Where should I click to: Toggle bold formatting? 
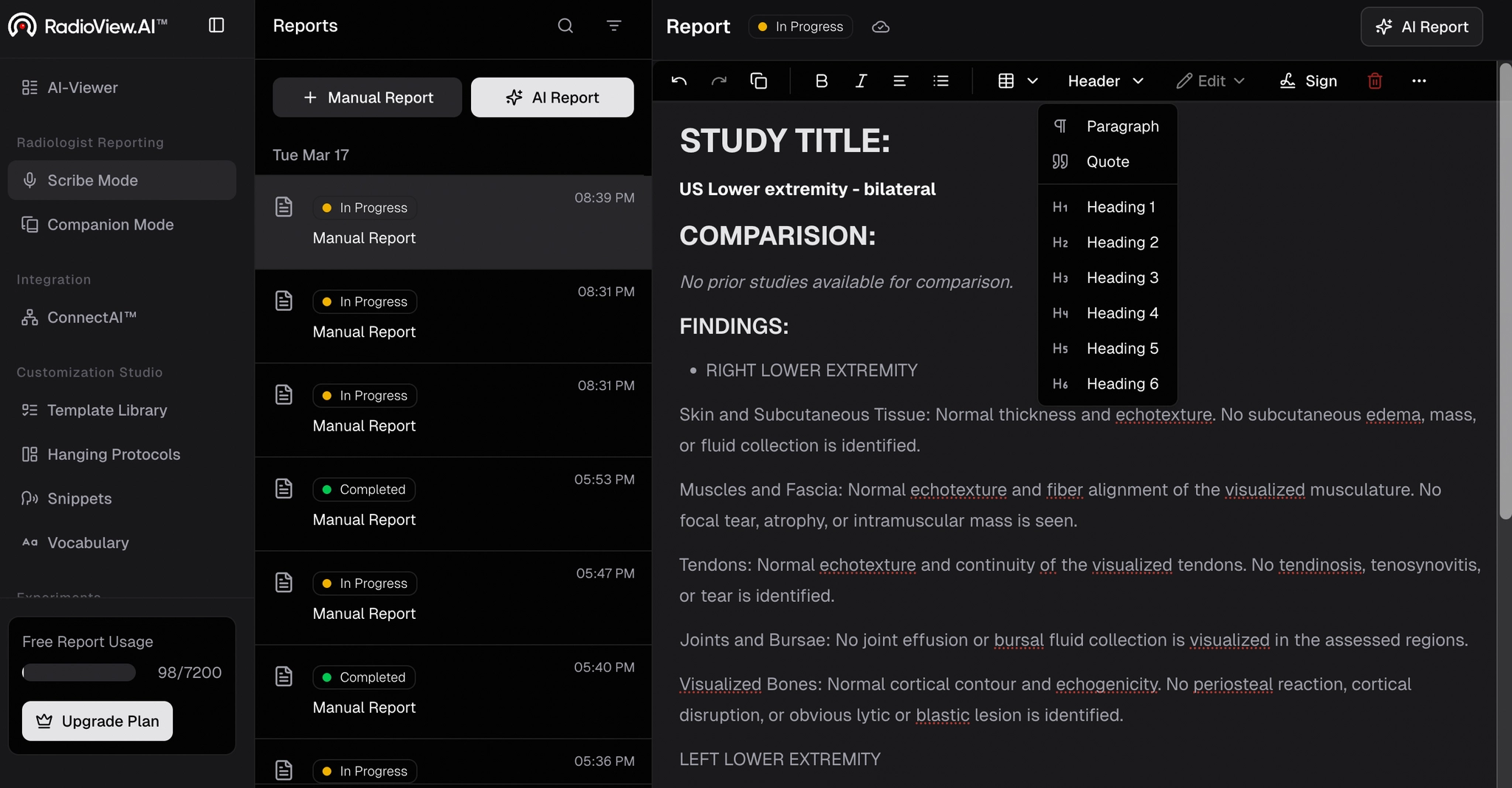(821, 81)
